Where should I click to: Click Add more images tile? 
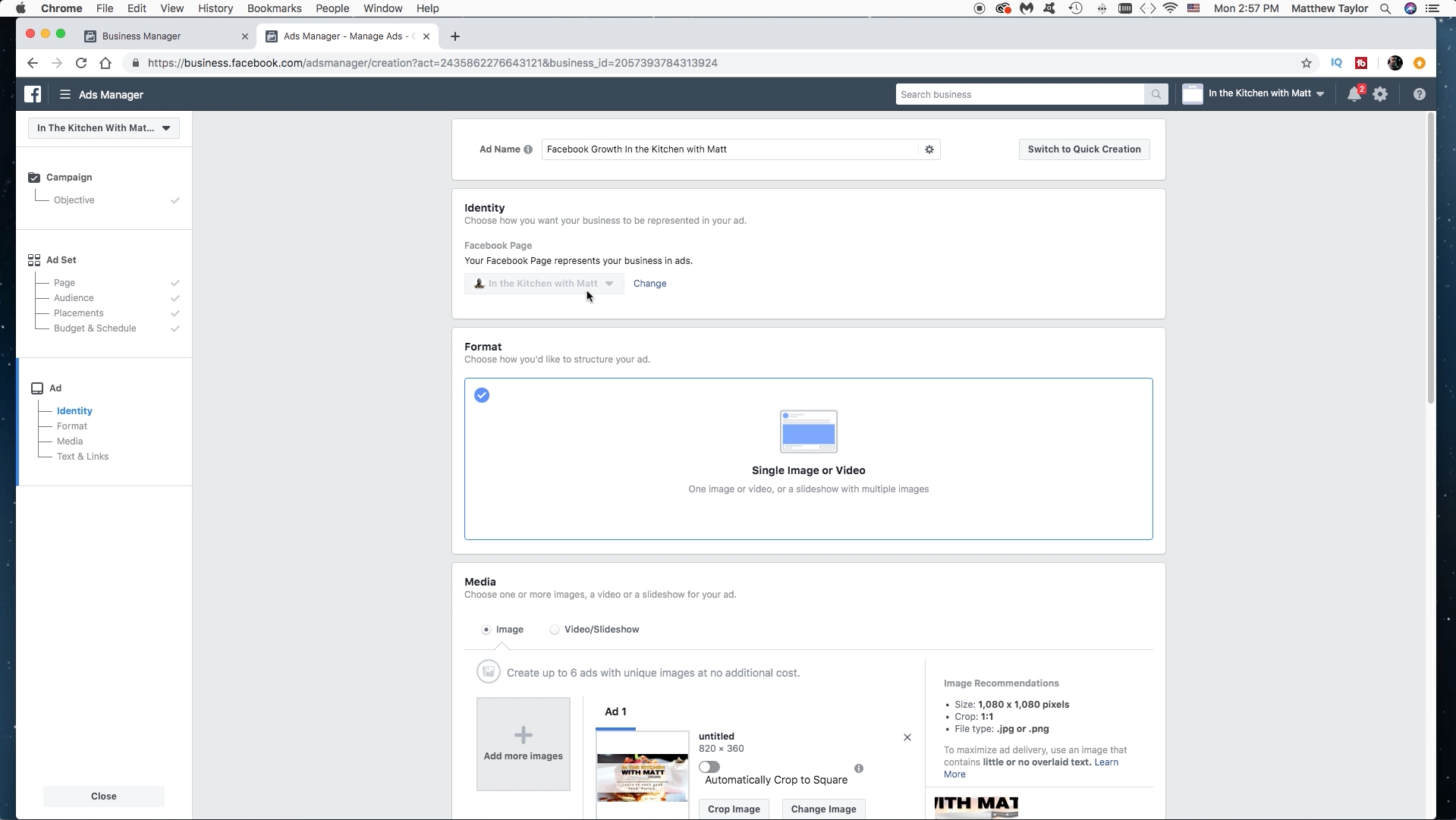pos(524,744)
